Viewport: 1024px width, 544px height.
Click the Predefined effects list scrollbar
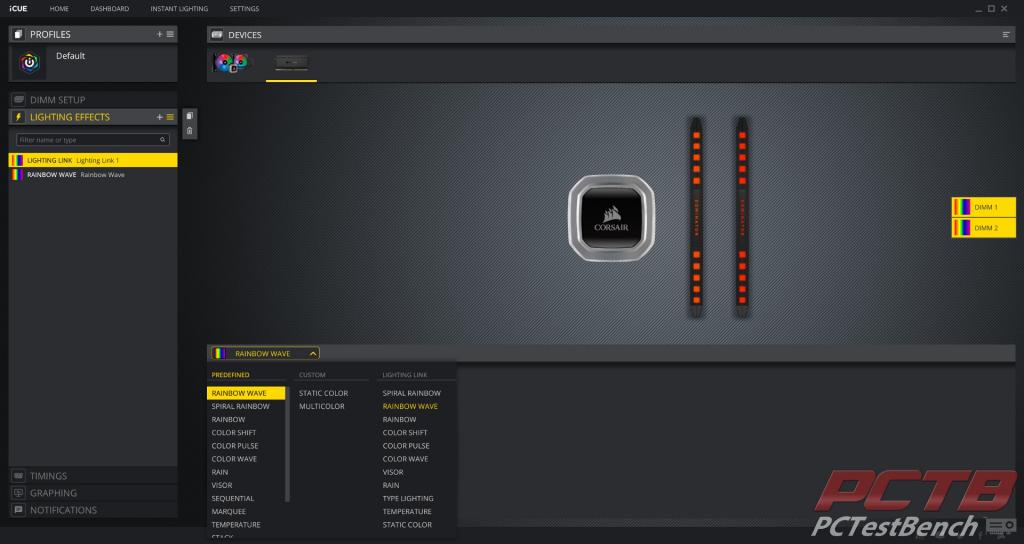pyautogui.click(x=287, y=444)
